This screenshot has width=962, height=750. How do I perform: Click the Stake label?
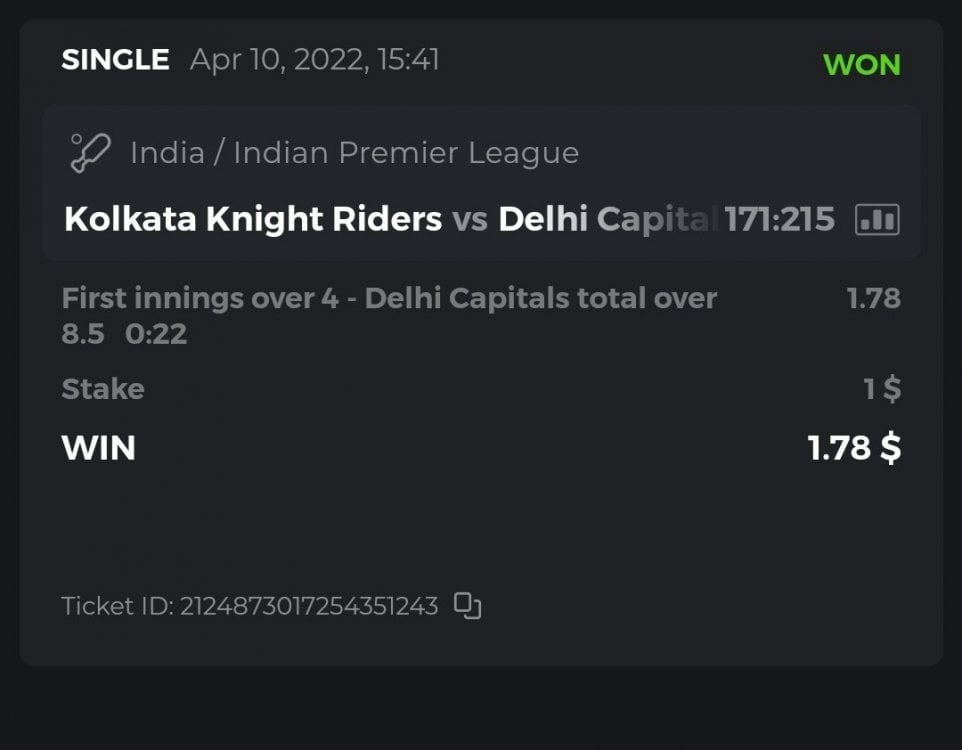click(x=103, y=388)
